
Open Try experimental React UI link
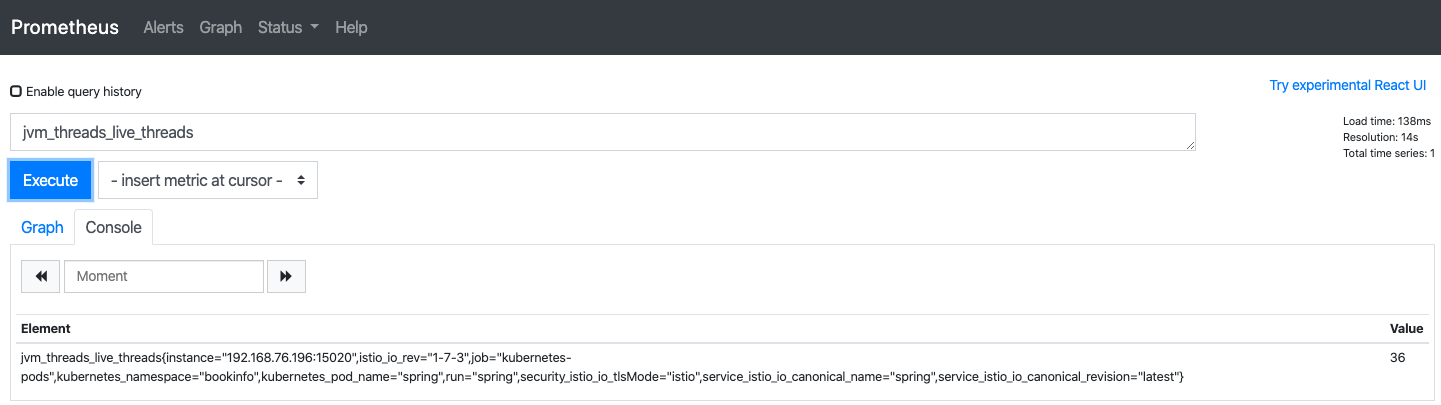coord(1347,85)
